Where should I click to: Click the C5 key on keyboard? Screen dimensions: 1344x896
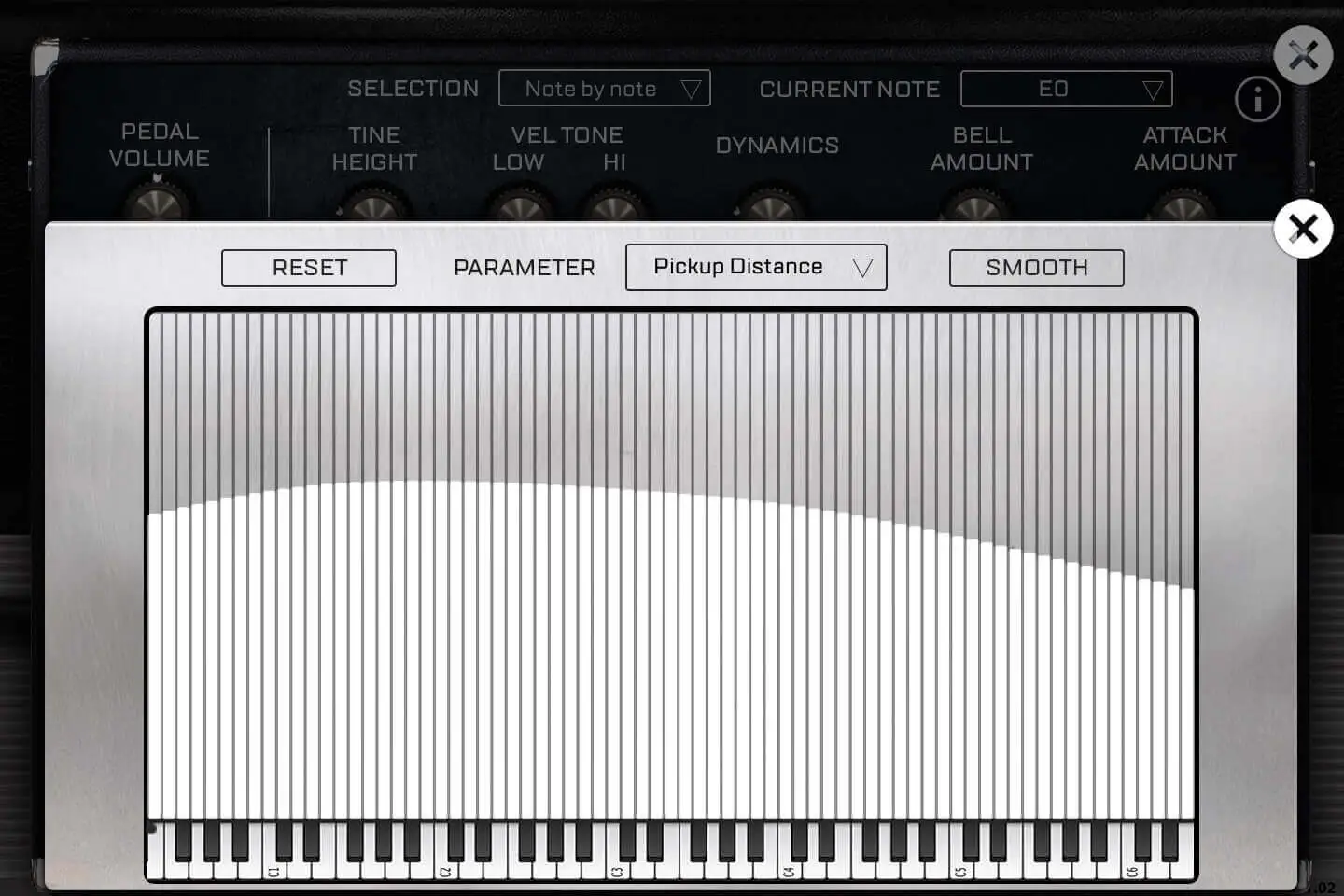click(960, 870)
